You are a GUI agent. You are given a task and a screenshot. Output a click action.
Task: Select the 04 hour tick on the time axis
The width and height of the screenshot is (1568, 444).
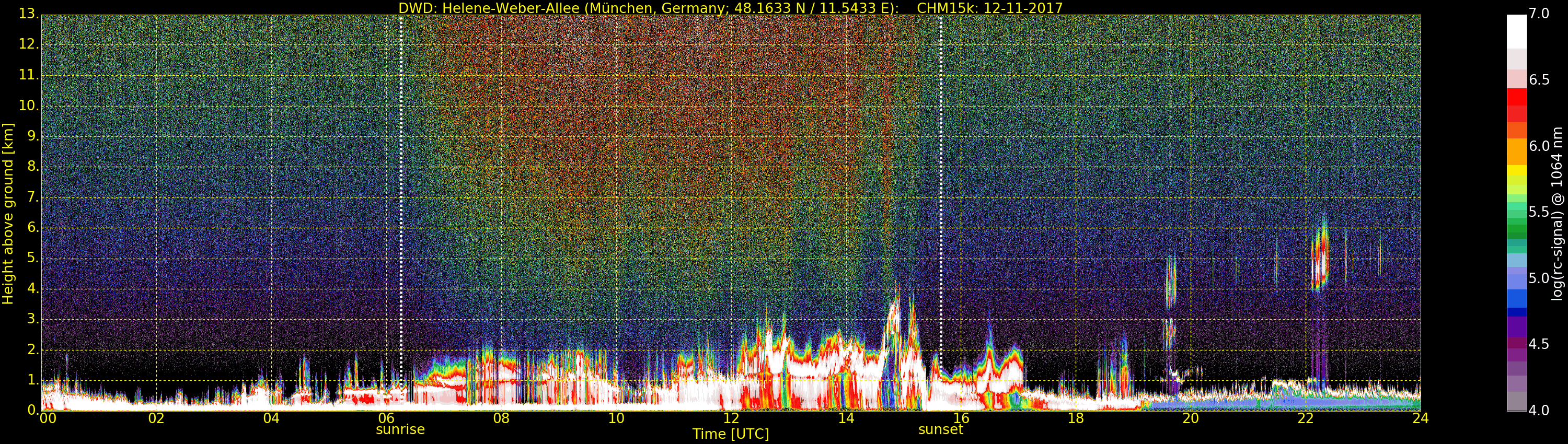pos(271,418)
